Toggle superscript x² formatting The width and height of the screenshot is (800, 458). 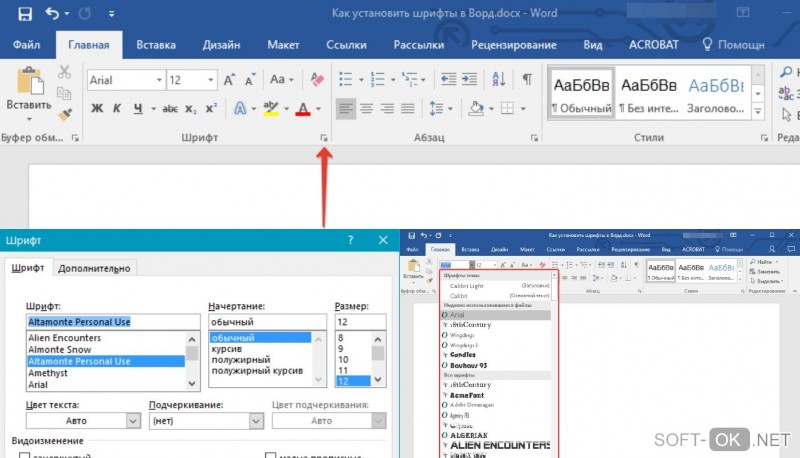(x=211, y=108)
